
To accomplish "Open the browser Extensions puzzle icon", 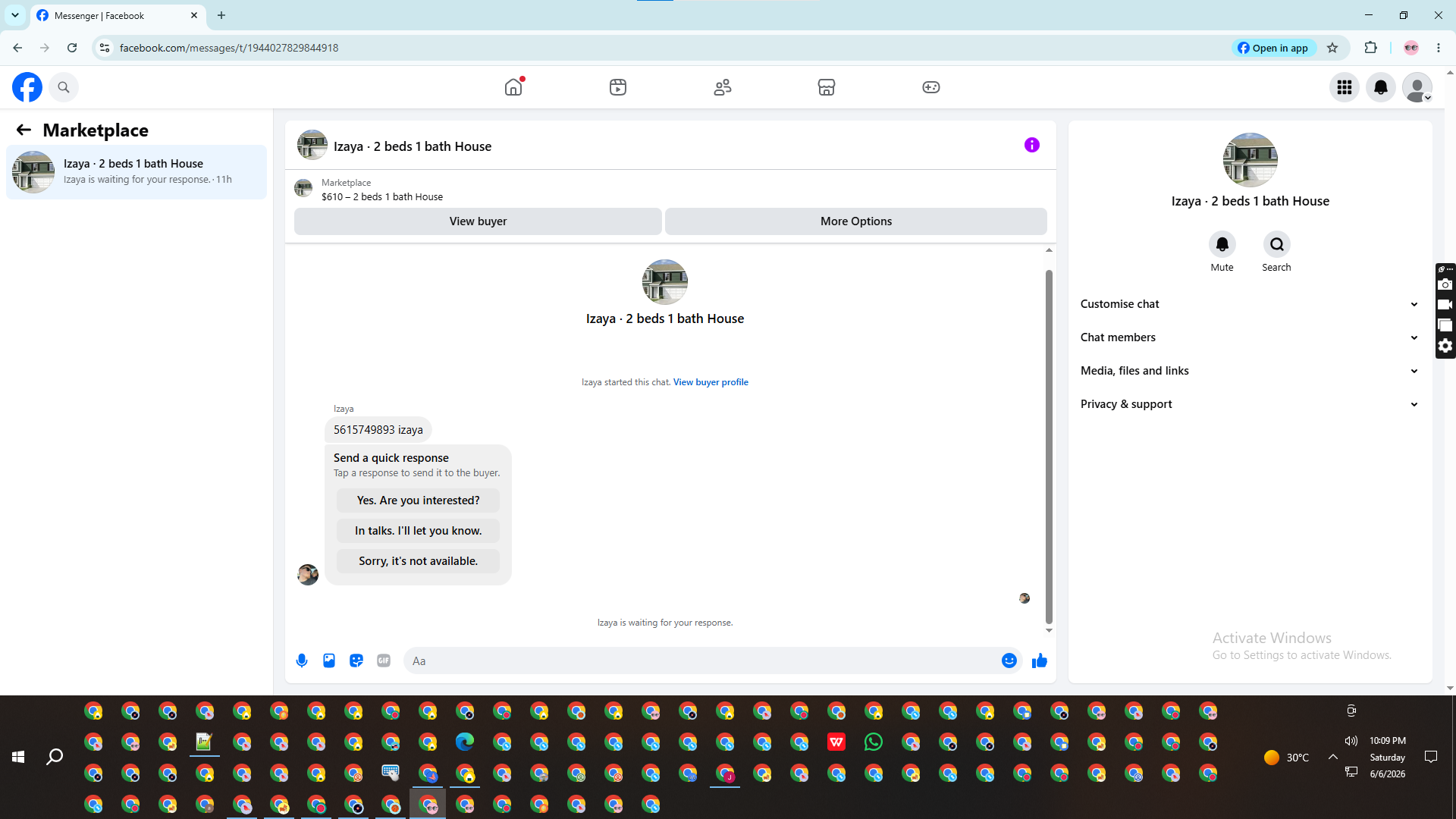I will 1370,48.
